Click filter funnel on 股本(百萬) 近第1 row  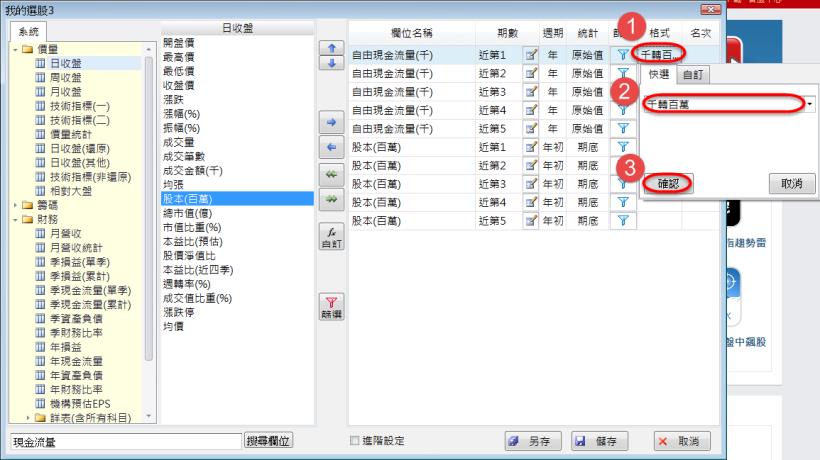(623, 147)
